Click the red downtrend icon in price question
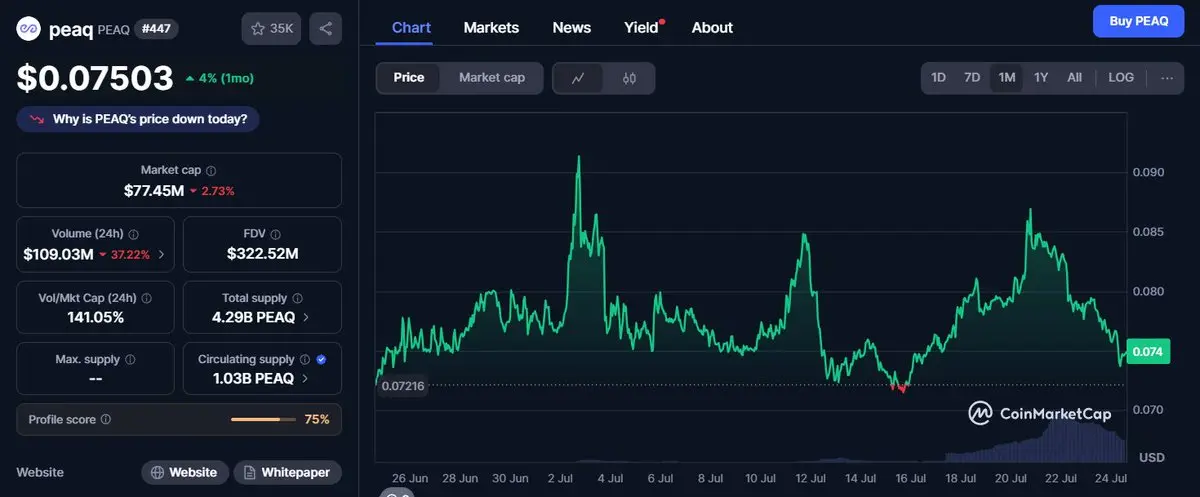This screenshot has width=1200, height=497. 37,119
